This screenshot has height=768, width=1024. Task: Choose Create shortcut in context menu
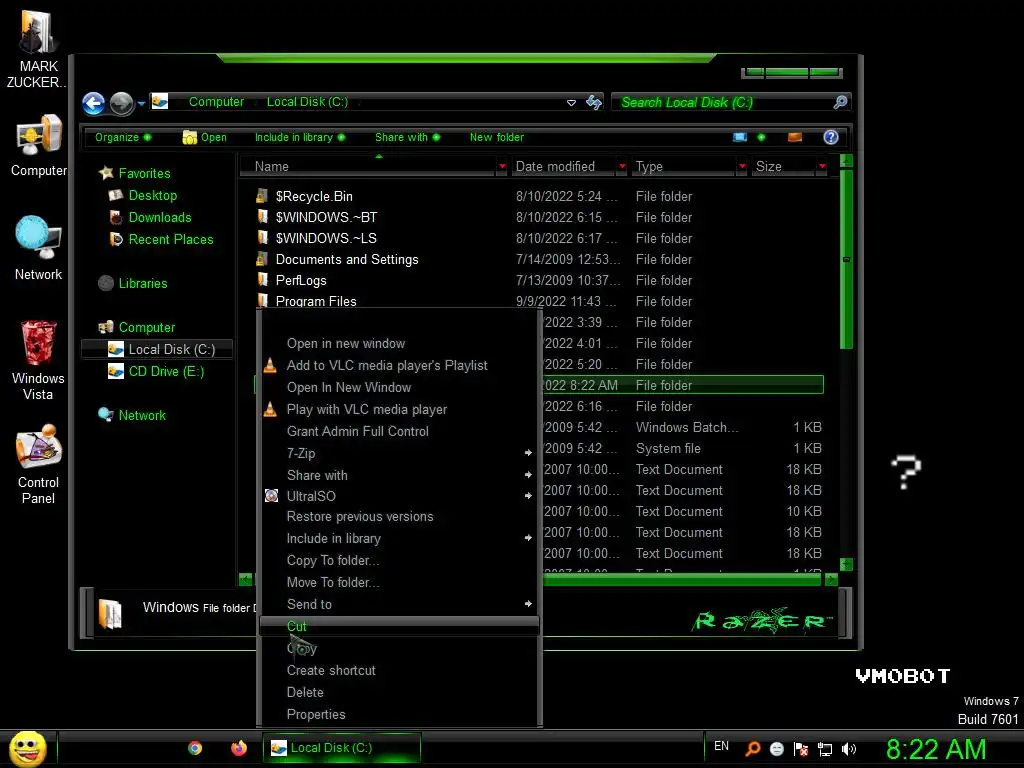pos(330,671)
